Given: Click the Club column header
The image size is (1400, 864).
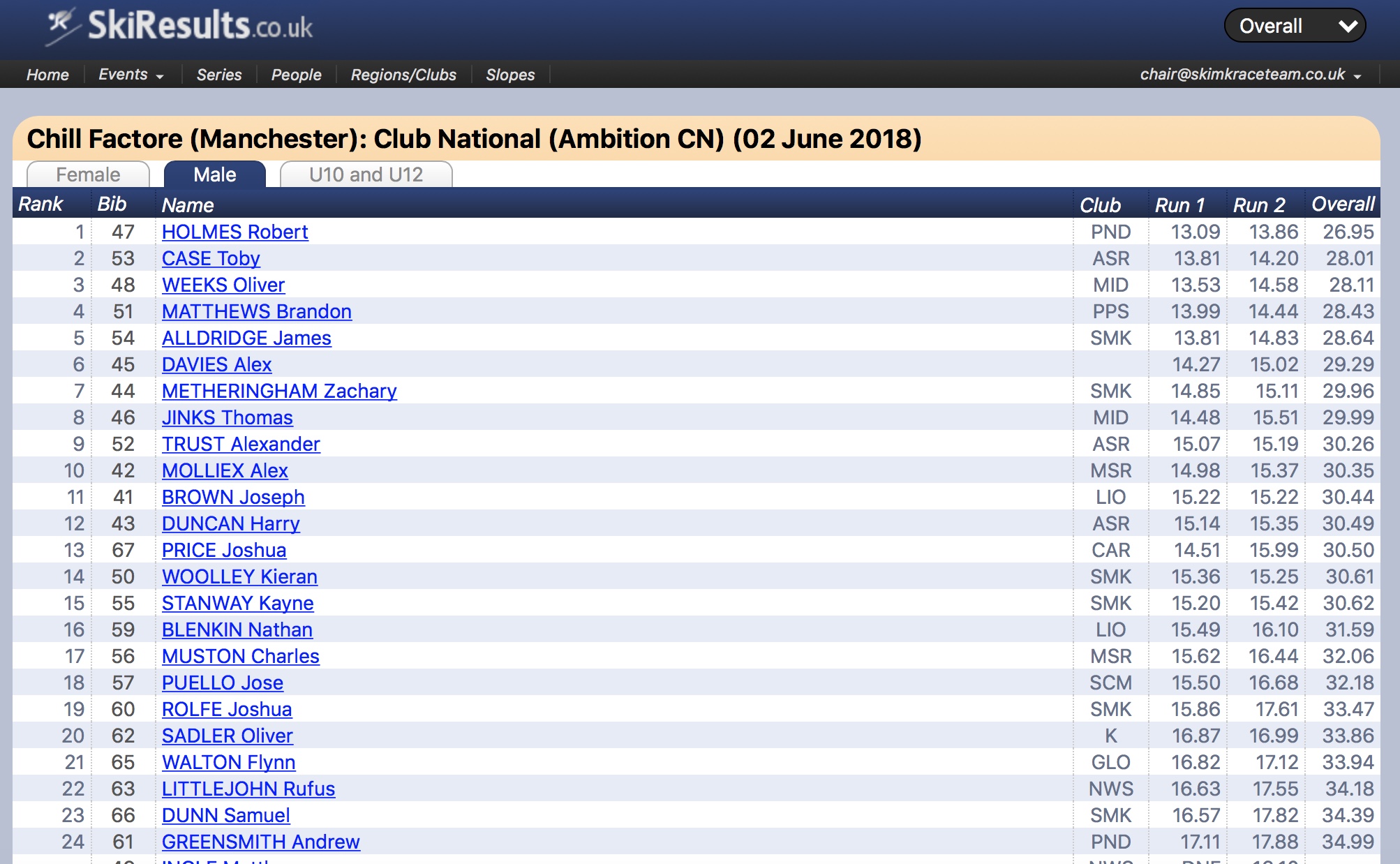Looking at the screenshot, I should point(1100,205).
